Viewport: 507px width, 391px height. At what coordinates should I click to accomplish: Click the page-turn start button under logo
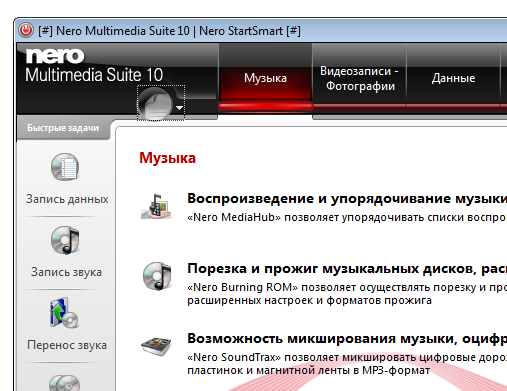point(155,104)
